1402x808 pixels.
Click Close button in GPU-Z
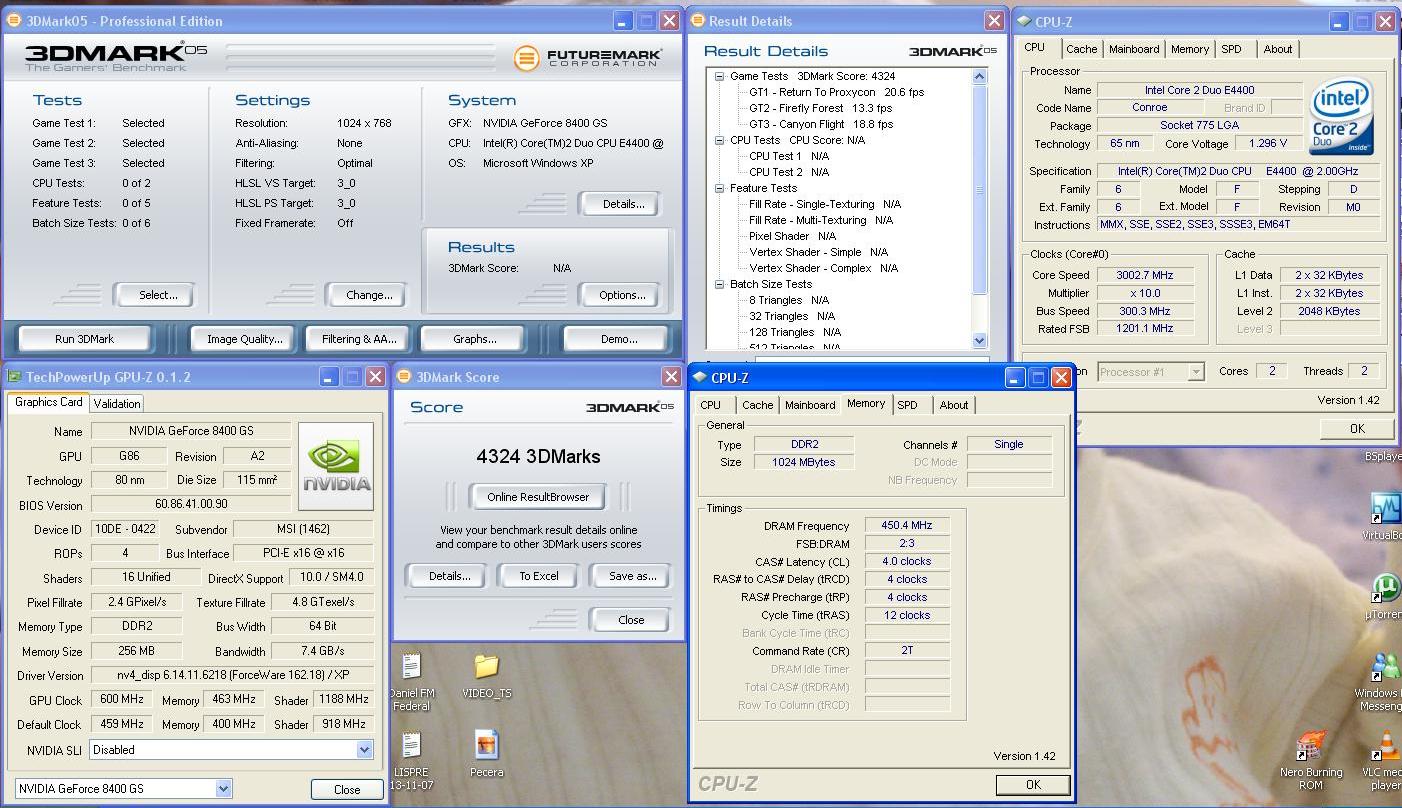(347, 789)
